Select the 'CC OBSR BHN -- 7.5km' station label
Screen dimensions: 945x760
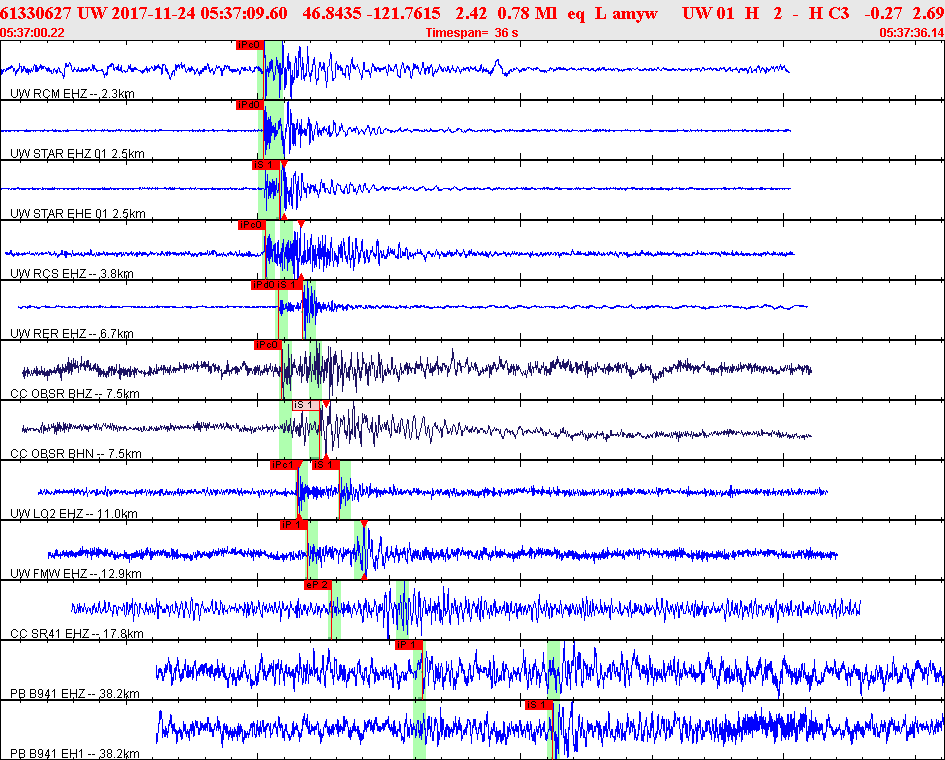pos(76,453)
